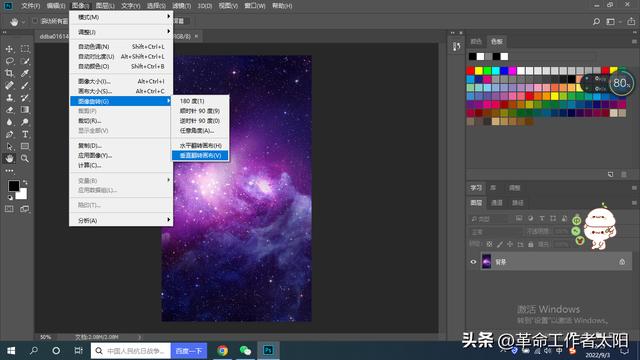Select the Gradient tool
The width and height of the screenshot is (640, 360).
point(25,110)
